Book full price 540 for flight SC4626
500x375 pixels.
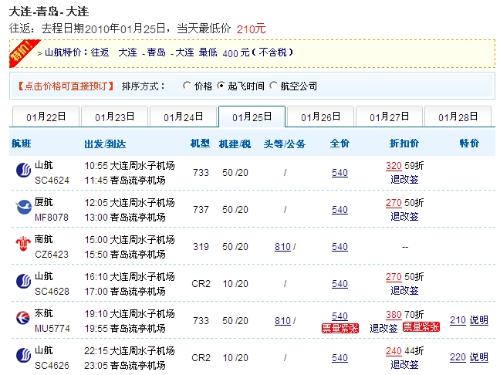(340, 358)
